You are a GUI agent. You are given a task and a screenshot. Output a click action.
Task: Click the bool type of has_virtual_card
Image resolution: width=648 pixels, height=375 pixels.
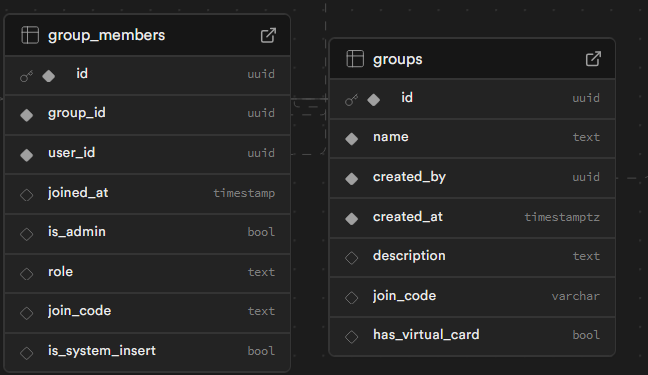click(586, 335)
